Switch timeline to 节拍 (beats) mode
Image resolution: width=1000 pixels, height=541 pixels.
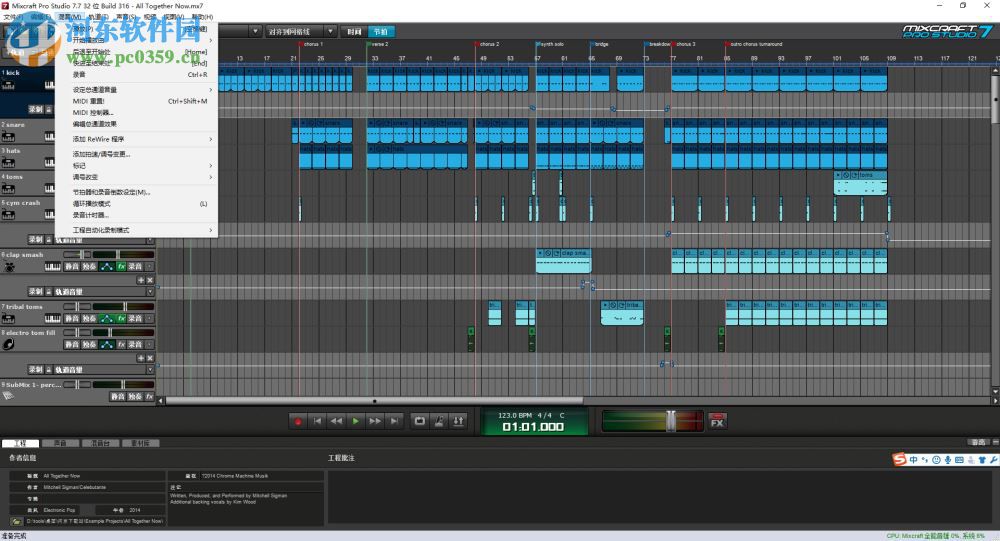click(x=381, y=31)
